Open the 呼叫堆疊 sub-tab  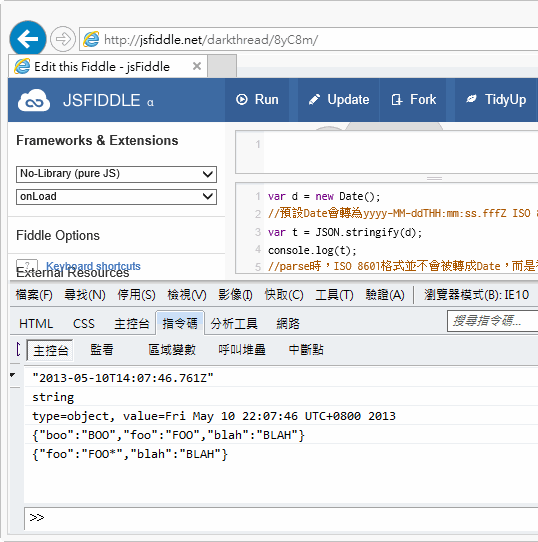click(x=242, y=350)
